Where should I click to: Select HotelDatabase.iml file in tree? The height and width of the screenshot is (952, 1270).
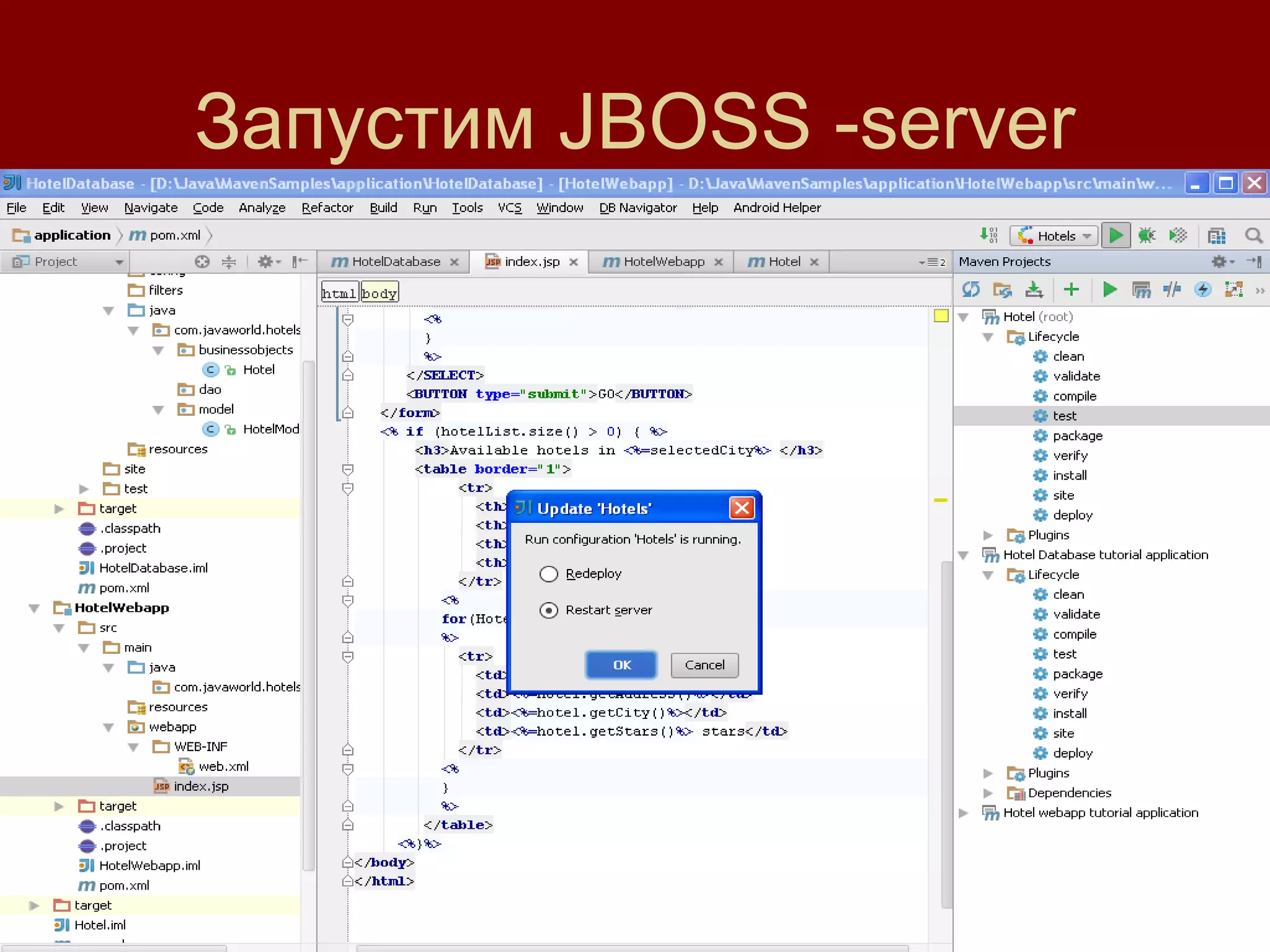(x=144, y=568)
